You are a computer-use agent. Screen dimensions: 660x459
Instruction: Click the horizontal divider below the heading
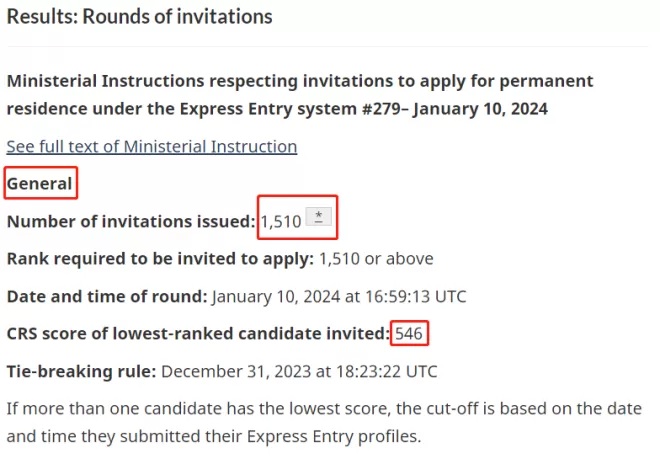point(327,46)
